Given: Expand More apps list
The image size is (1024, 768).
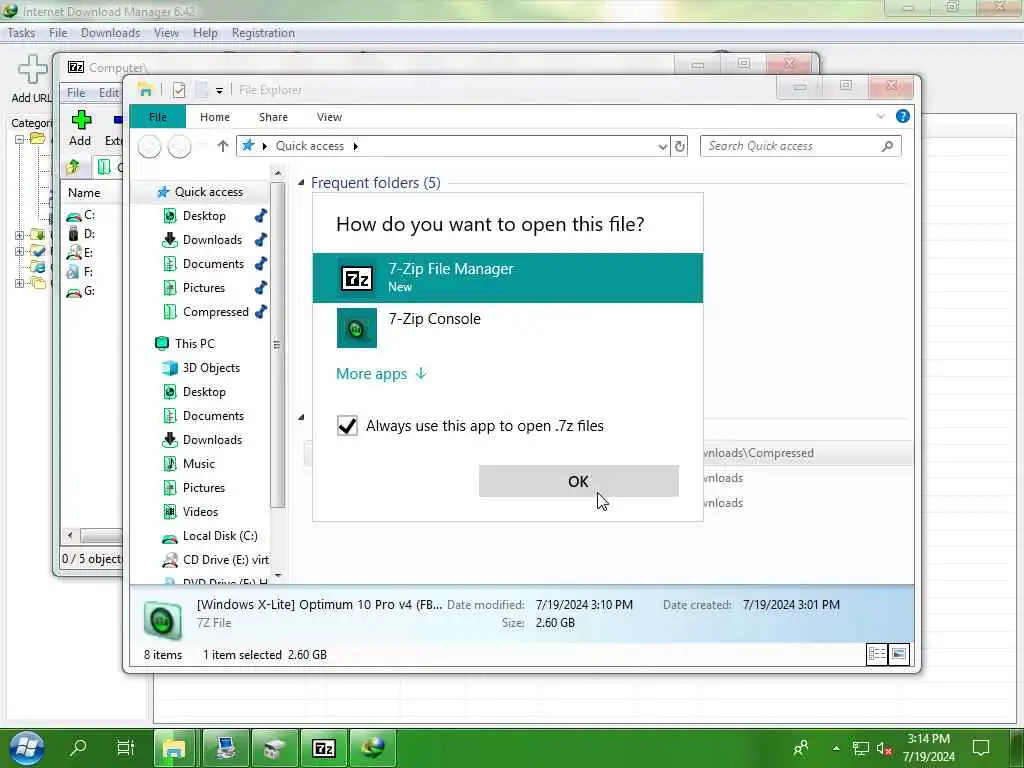Looking at the screenshot, I should click(381, 374).
